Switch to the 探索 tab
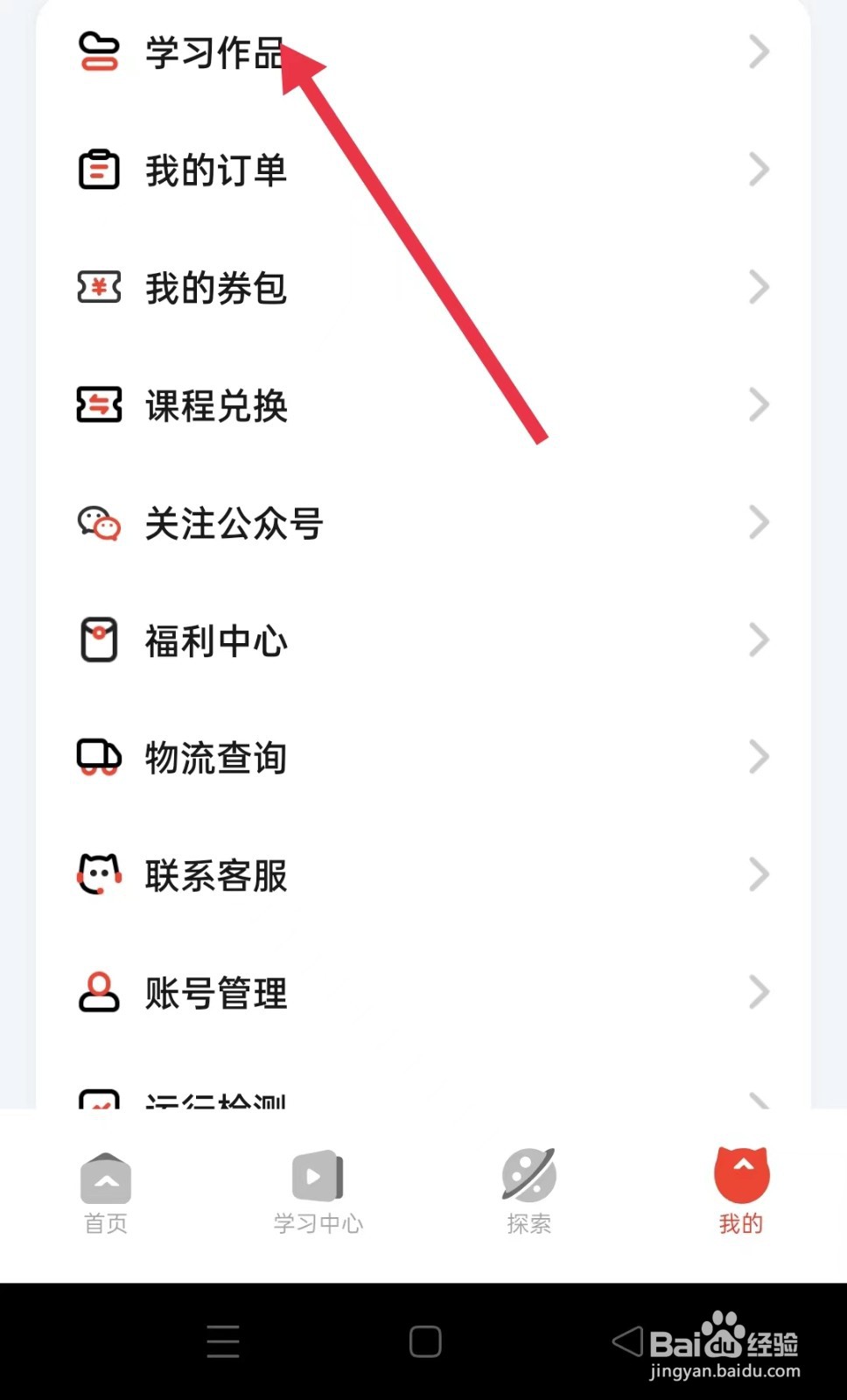Viewport: 847px width, 1400px height. point(528,1192)
